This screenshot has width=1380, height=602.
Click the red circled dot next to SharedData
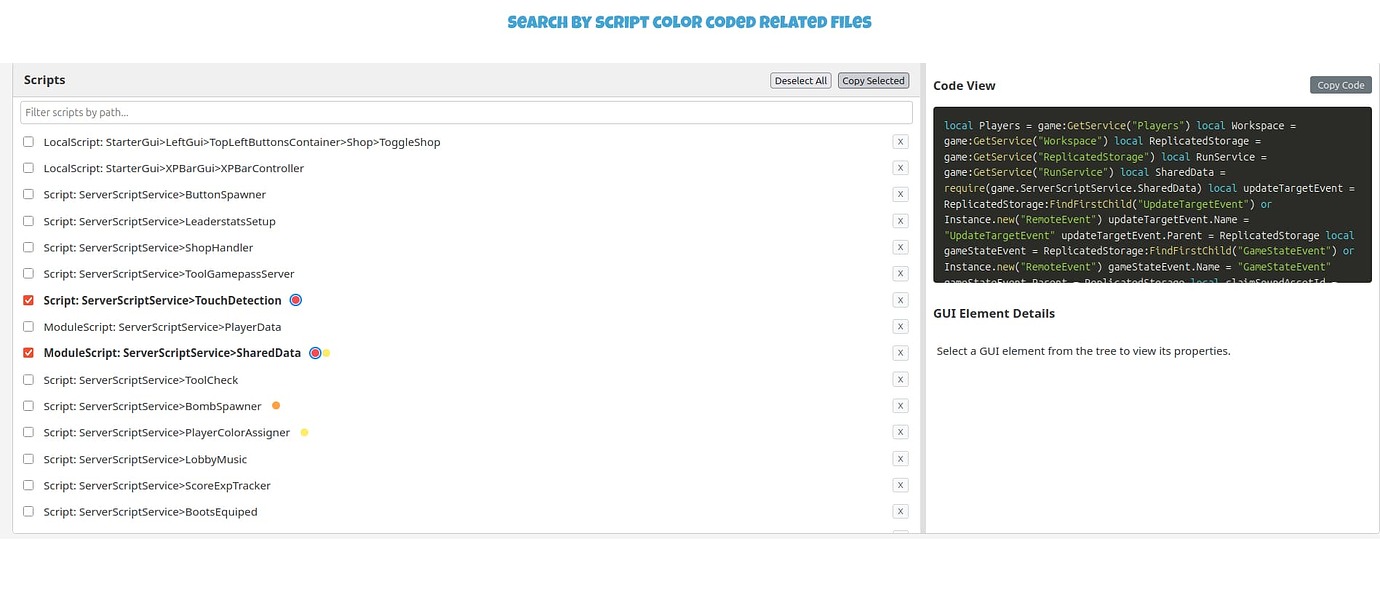(315, 352)
